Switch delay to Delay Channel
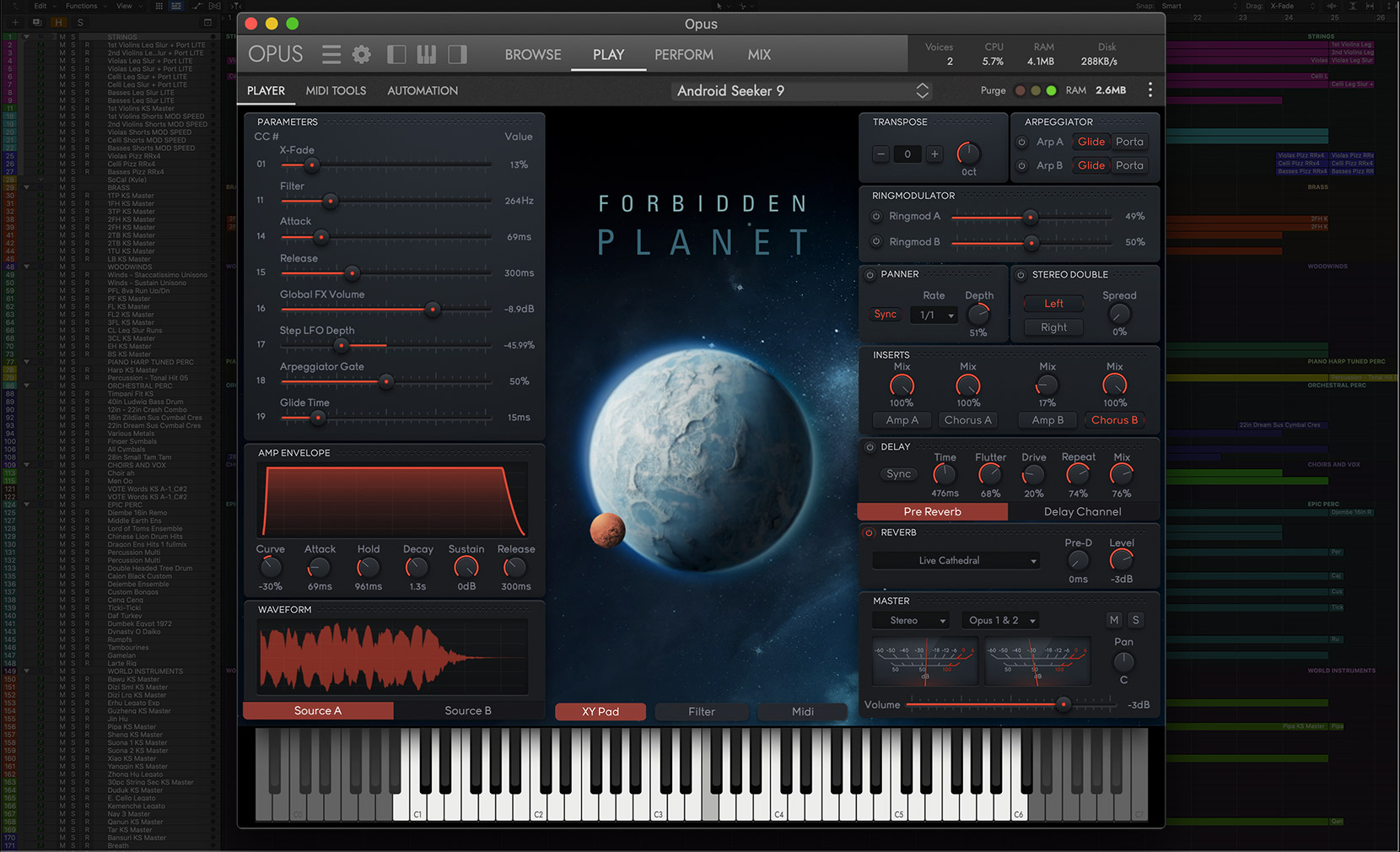 [x=1083, y=512]
